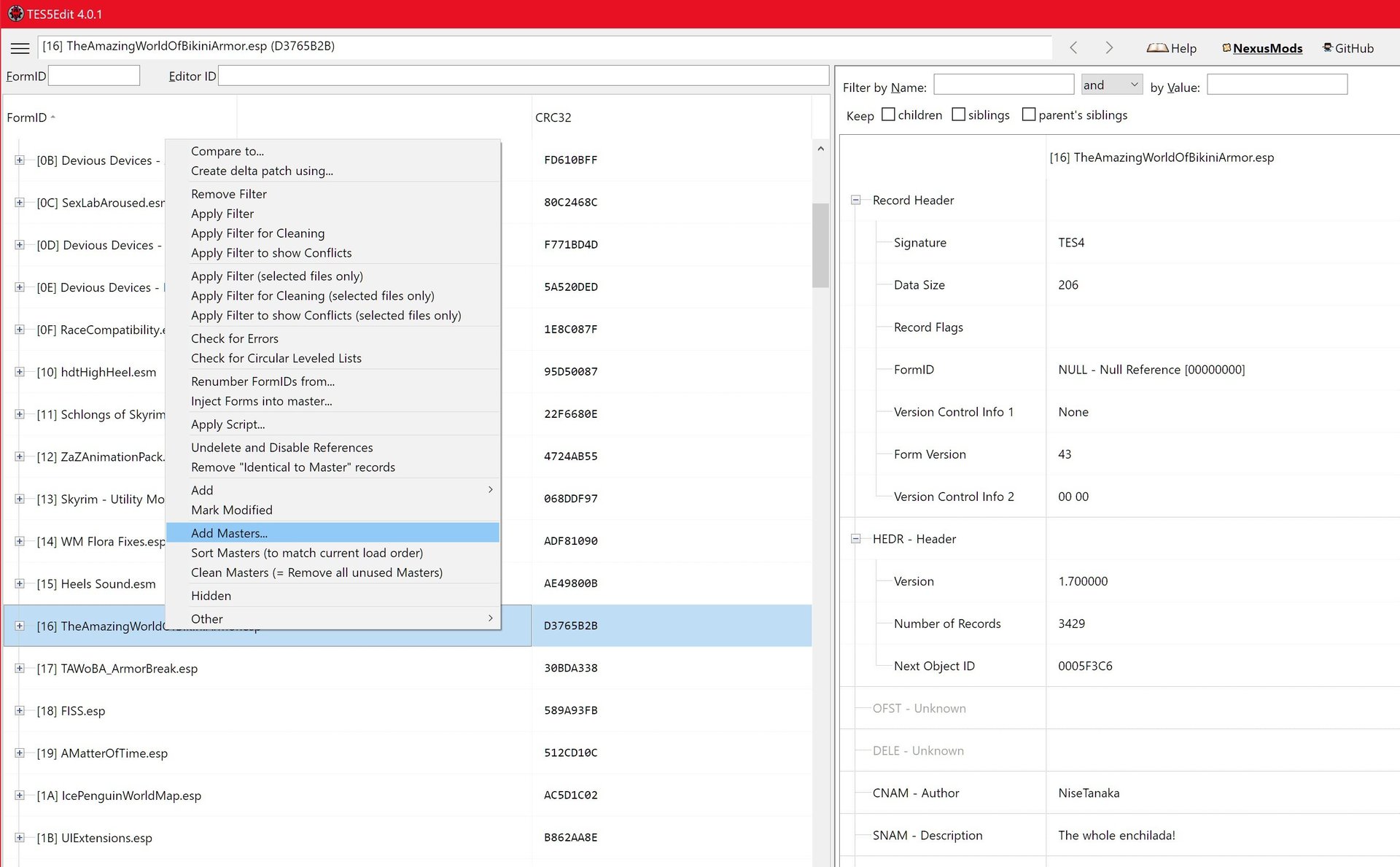
Task: Choose Add Masters... entry
Action: point(332,533)
